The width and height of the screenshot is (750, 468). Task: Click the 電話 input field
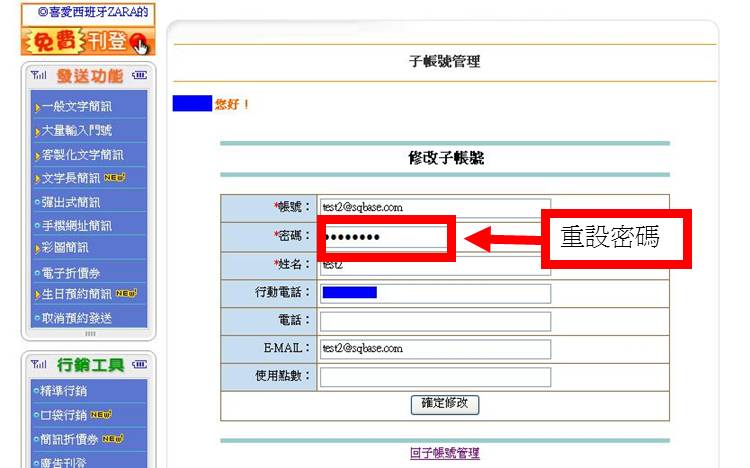435,321
